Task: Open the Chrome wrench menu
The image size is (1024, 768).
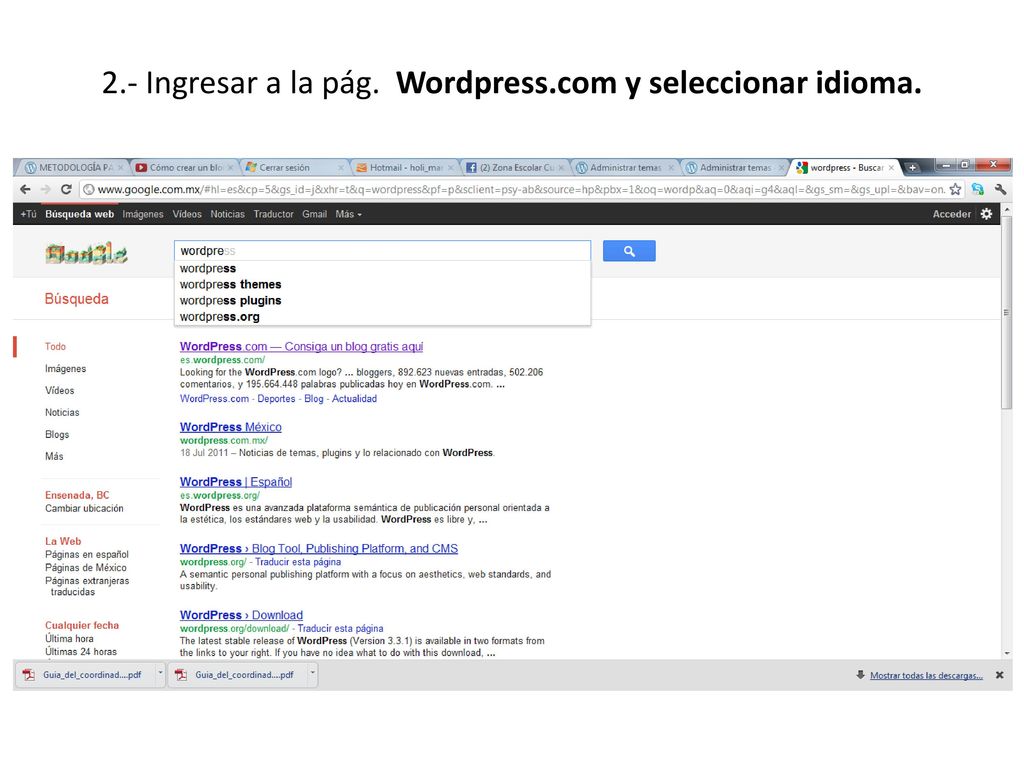Action: click(x=1000, y=189)
